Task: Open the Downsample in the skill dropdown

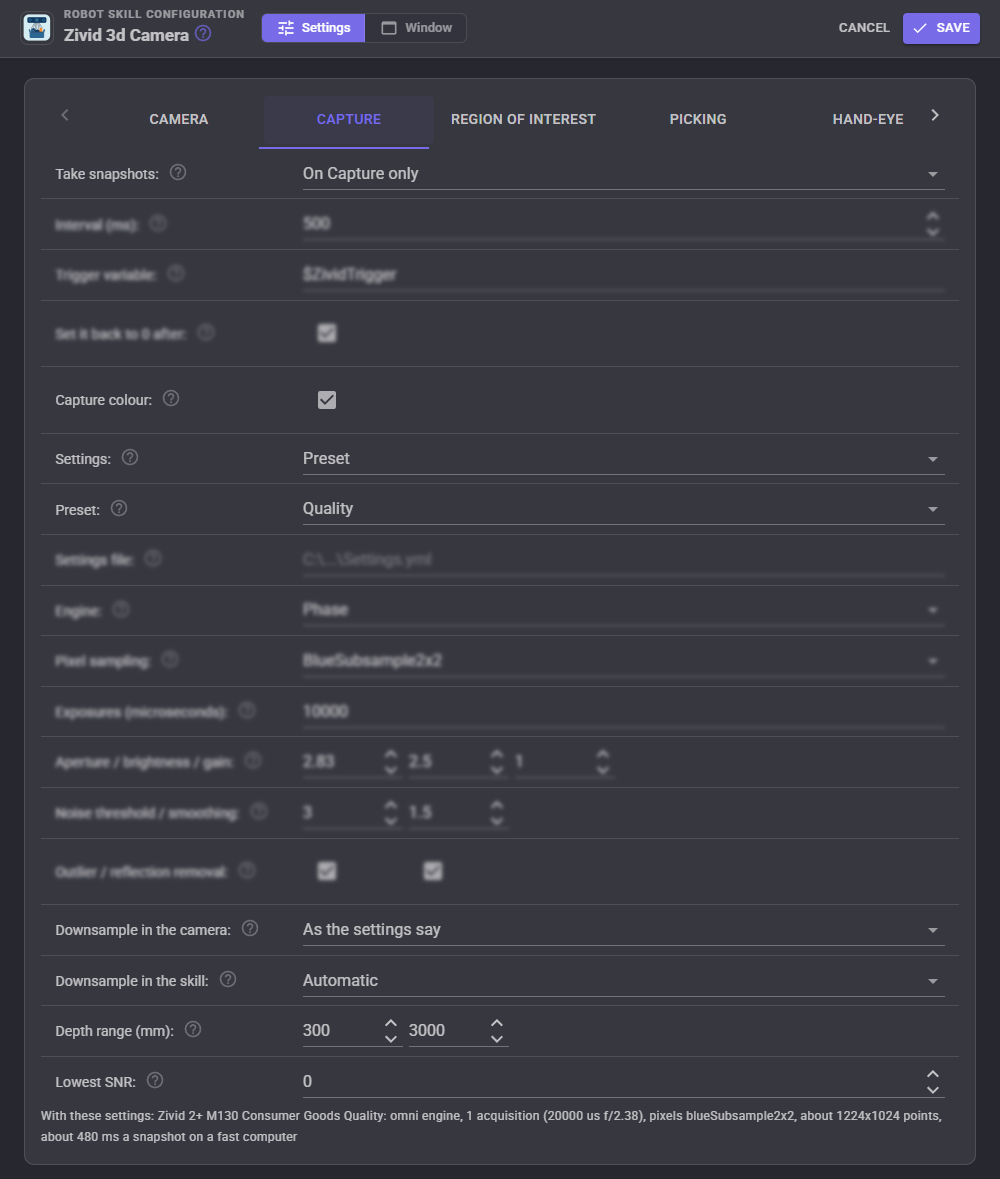Action: [623, 981]
